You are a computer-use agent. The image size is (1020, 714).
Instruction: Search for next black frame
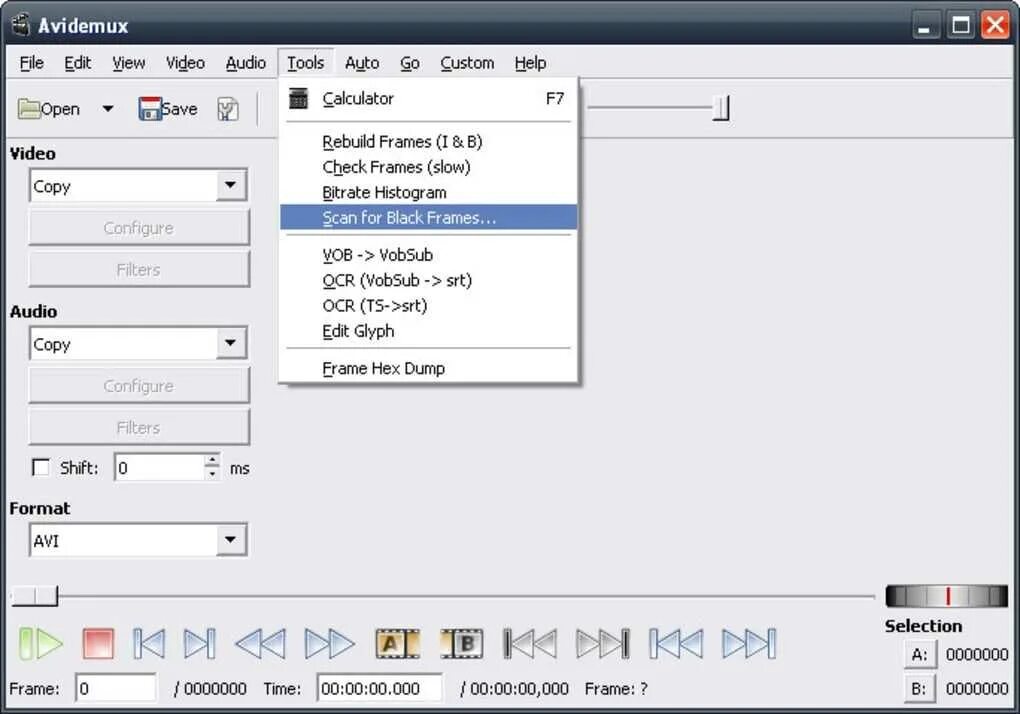pos(603,643)
